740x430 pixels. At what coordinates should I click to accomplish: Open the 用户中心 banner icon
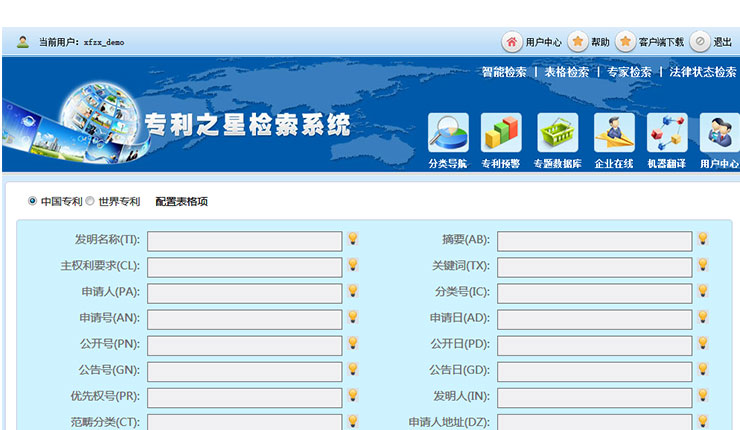tap(719, 133)
